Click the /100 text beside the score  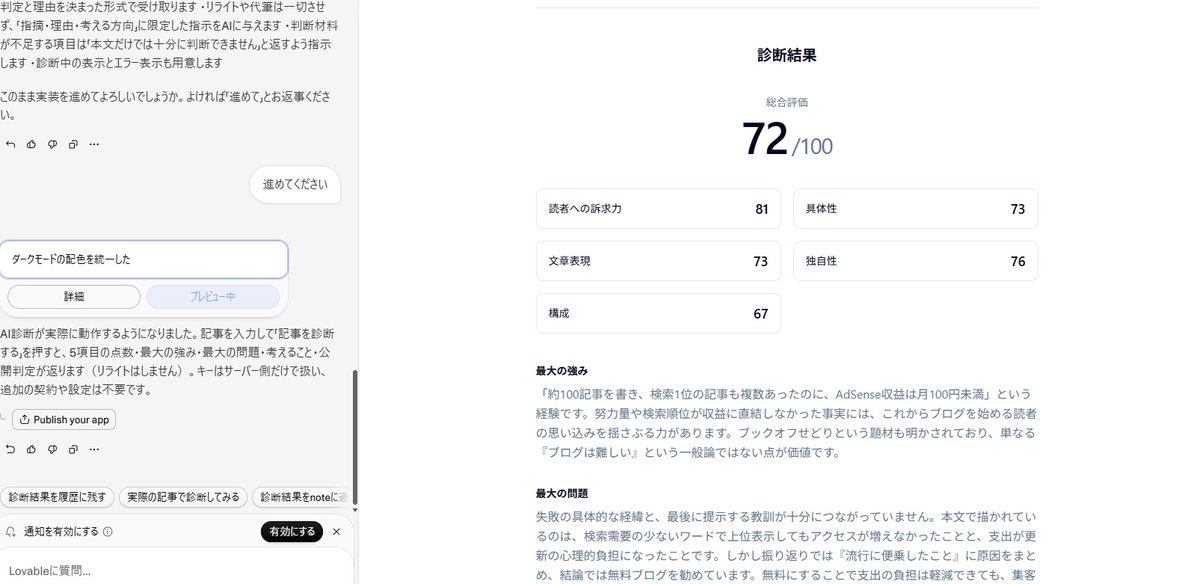813,147
